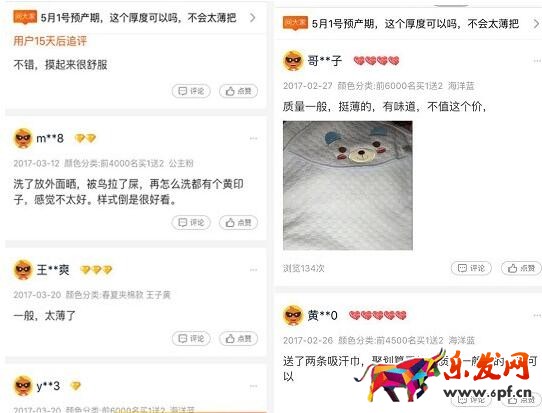Screen dimensions: 542x413
Task: Open more options for m**8 review
Action: [x=253, y=139]
